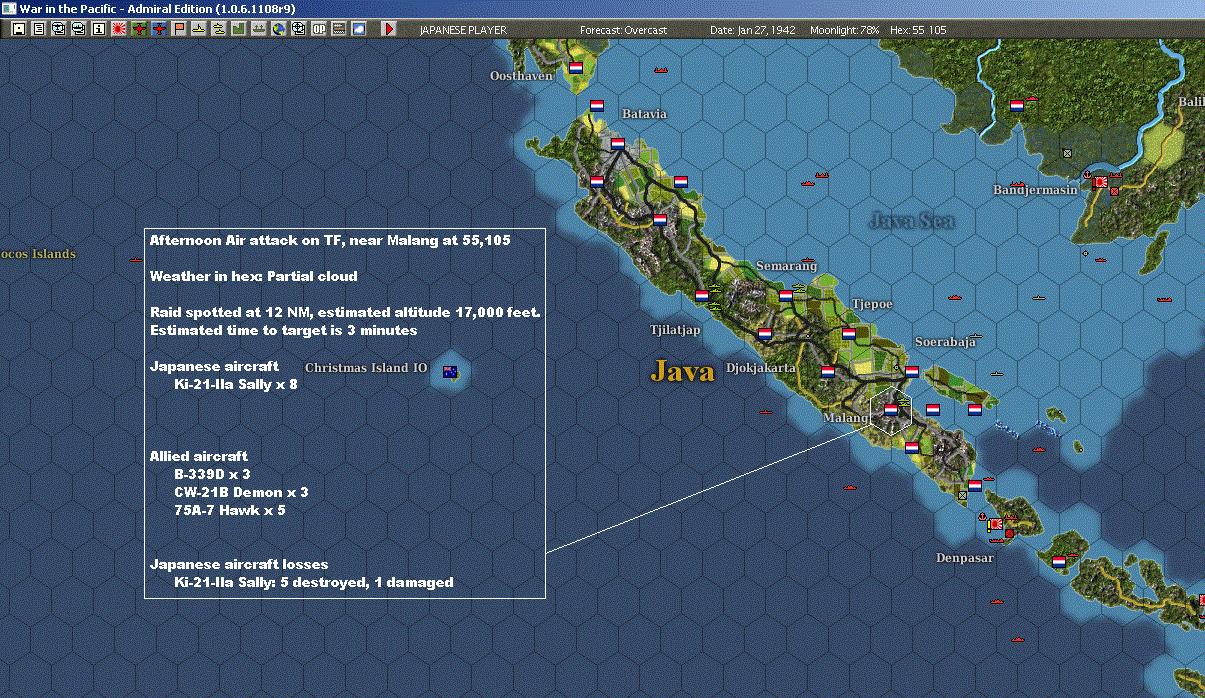The image size is (1205, 698).
Task: Click the globe toolbar icon
Action: pyautogui.click(x=279, y=29)
